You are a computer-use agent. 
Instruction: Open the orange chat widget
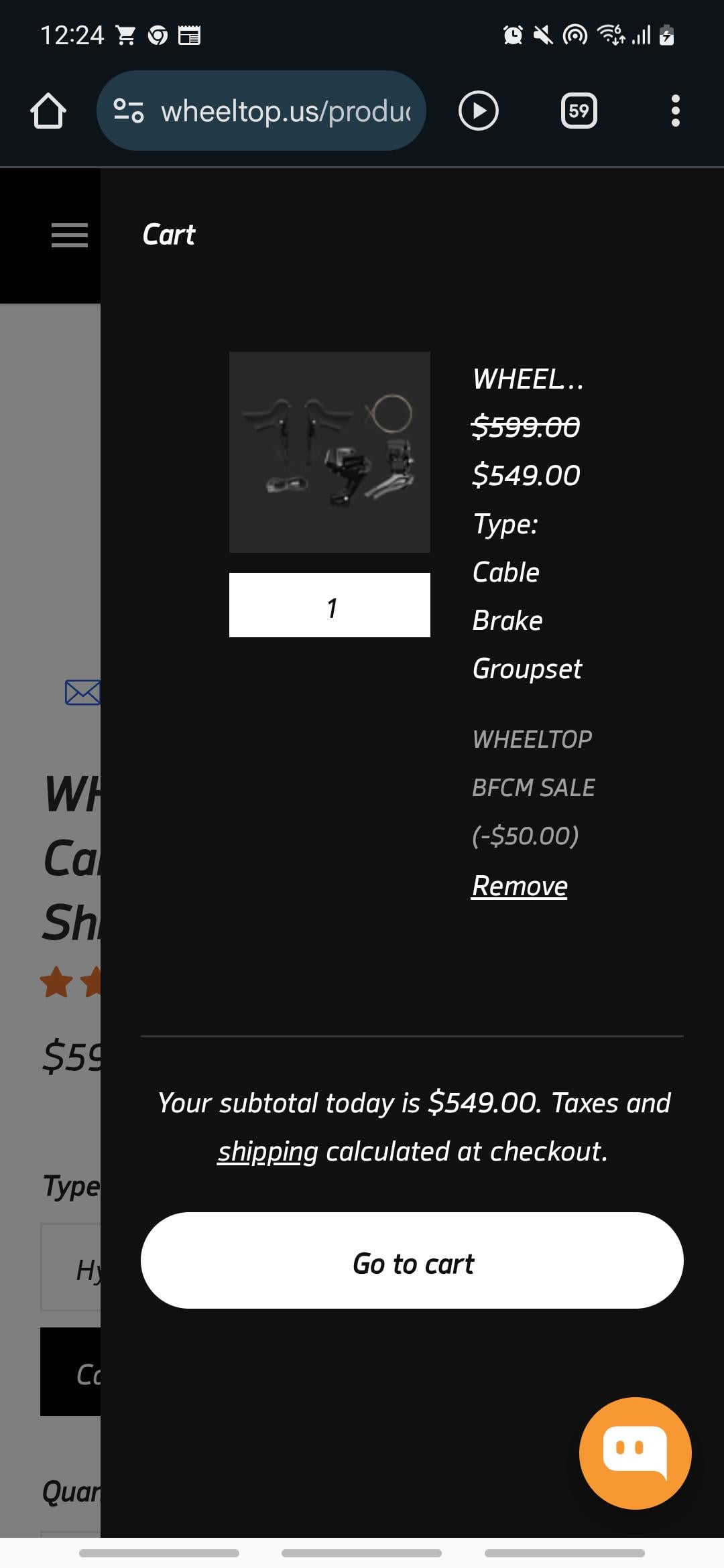pyautogui.click(x=634, y=1453)
